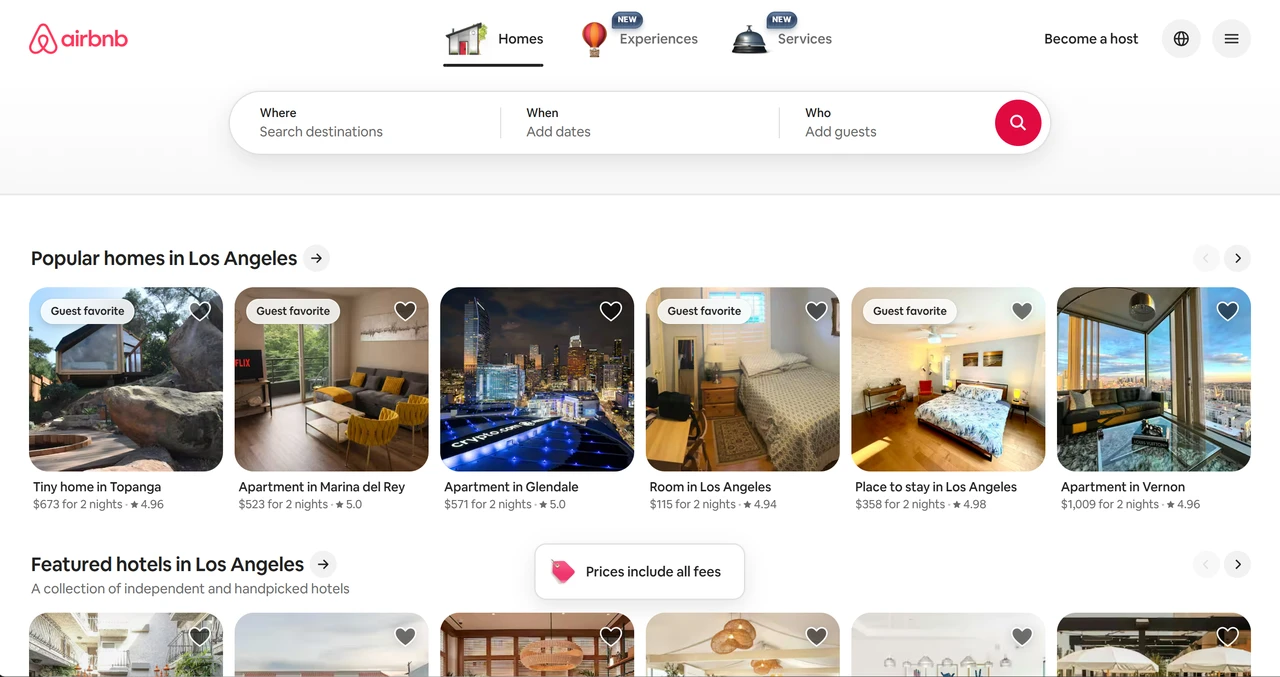Switch to the Experiences tab
Viewport: 1280px width, 677px height.
(658, 38)
